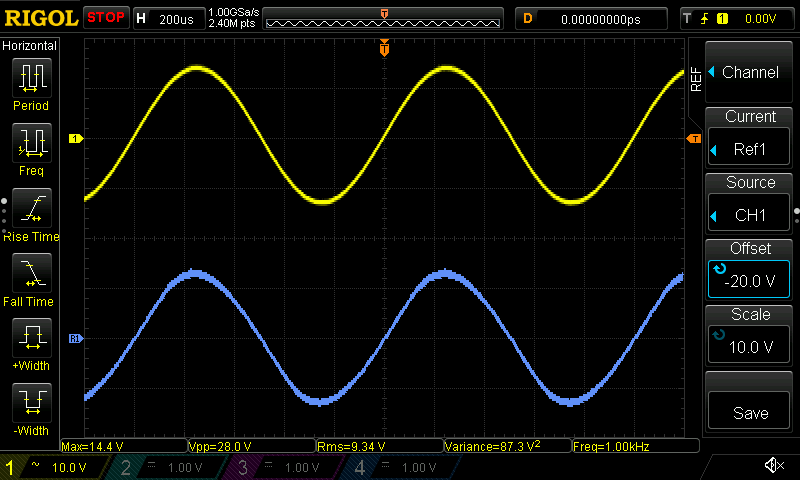800x480 pixels.
Task: Choose the Fall Time measurement icon
Action: [x=31, y=274]
